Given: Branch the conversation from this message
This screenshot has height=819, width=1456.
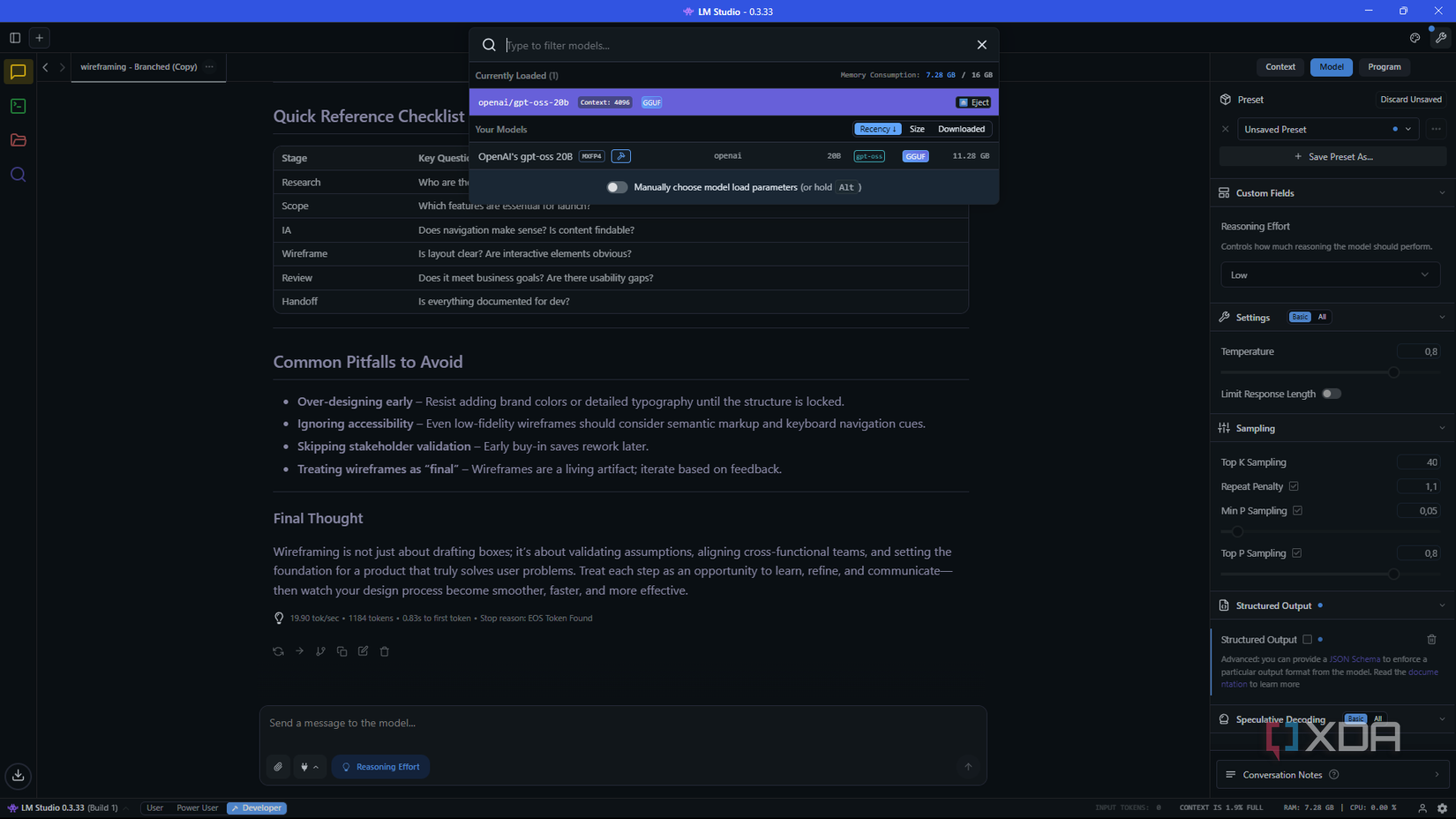Looking at the screenshot, I should tap(320, 651).
